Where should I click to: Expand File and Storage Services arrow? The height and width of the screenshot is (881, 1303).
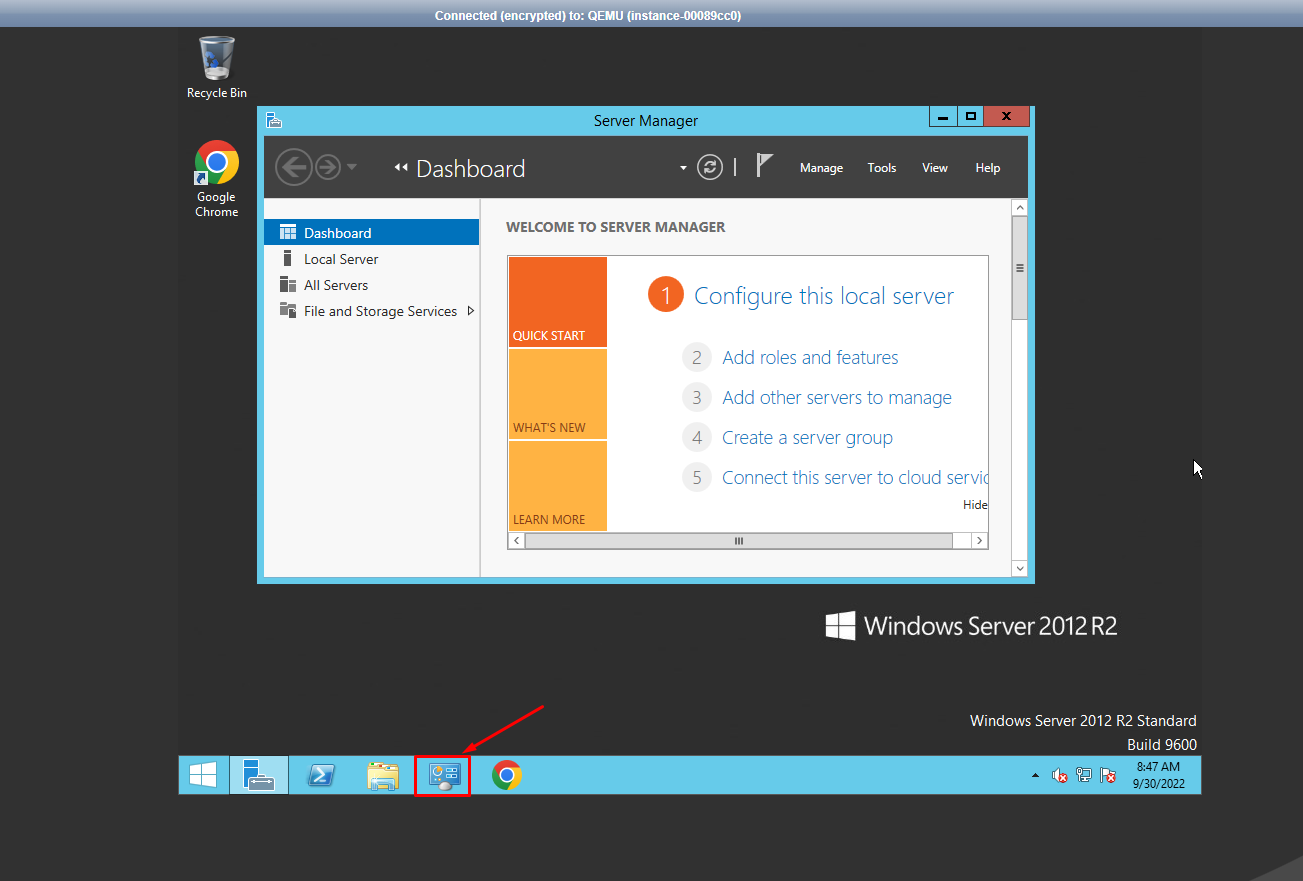tap(471, 311)
